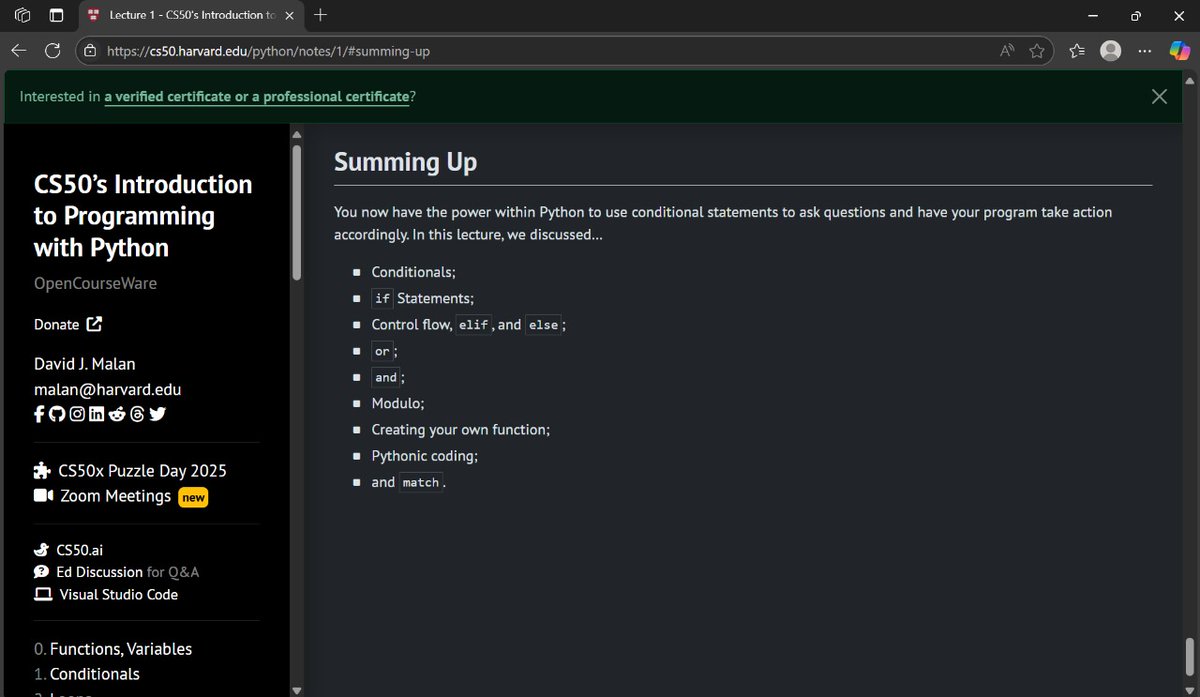Open the Twitter bird icon
This screenshot has height=697, width=1200.
pos(157,414)
